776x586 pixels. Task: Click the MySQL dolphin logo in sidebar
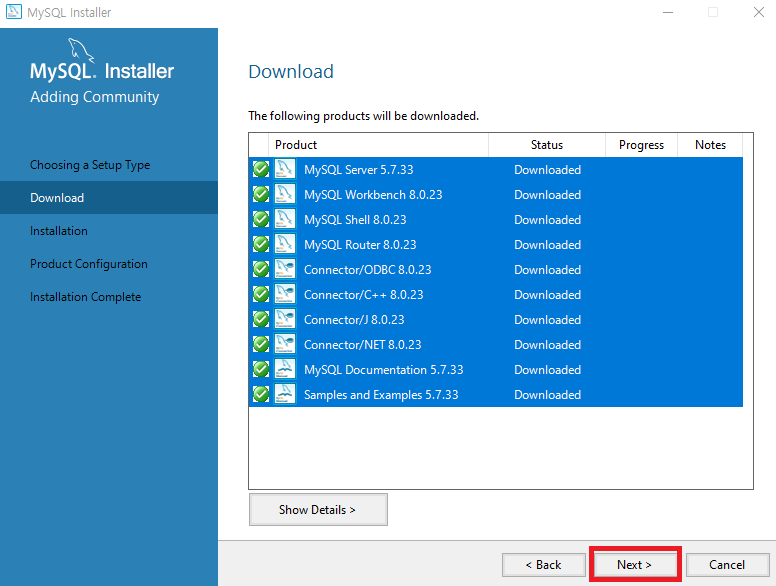click(x=81, y=50)
